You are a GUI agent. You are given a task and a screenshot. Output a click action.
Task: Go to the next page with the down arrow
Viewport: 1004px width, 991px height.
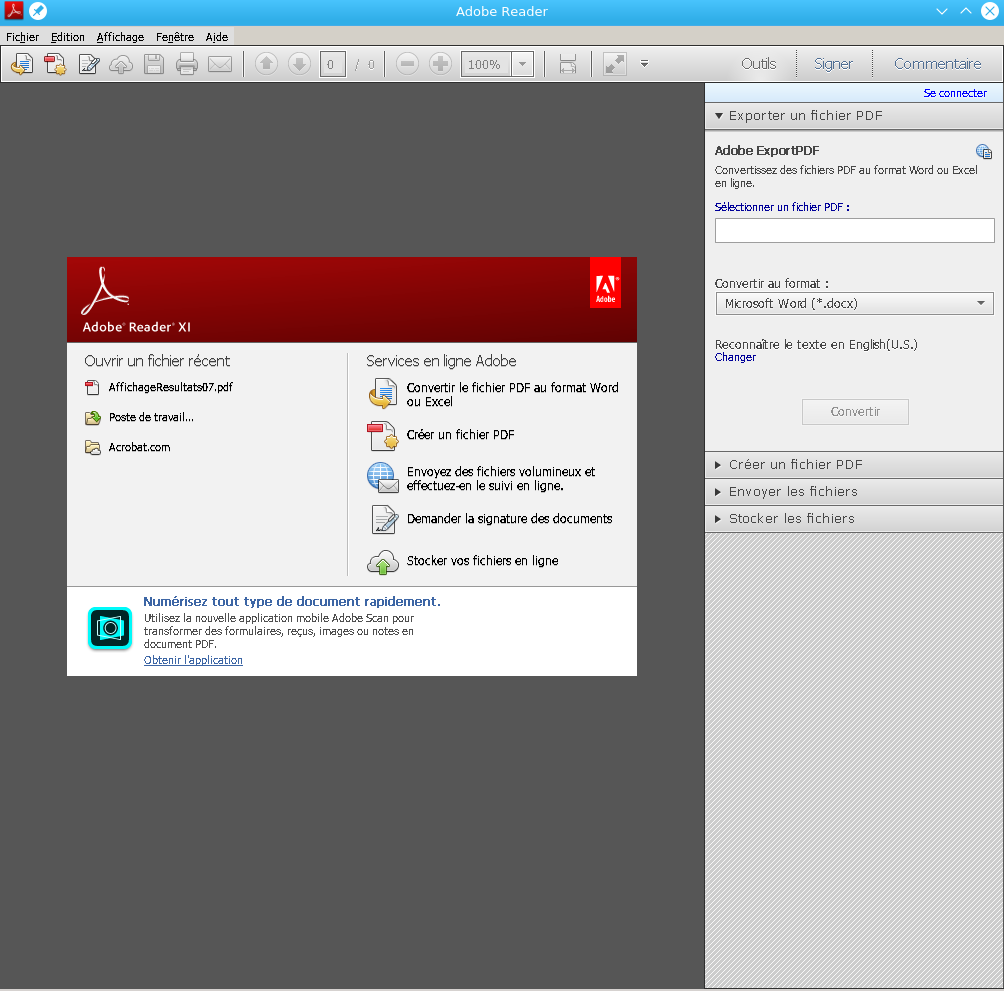pyautogui.click(x=299, y=64)
